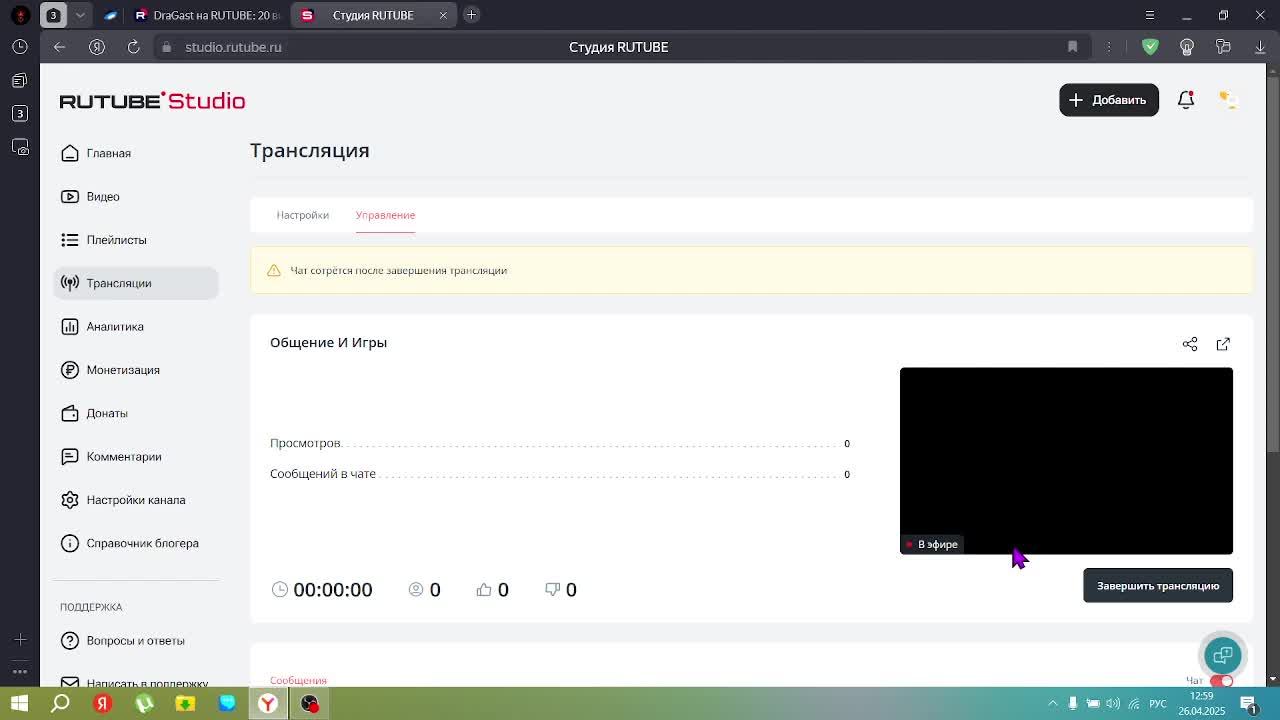Click the green shield protection icon
The height and width of the screenshot is (720, 1280).
[x=1150, y=47]
